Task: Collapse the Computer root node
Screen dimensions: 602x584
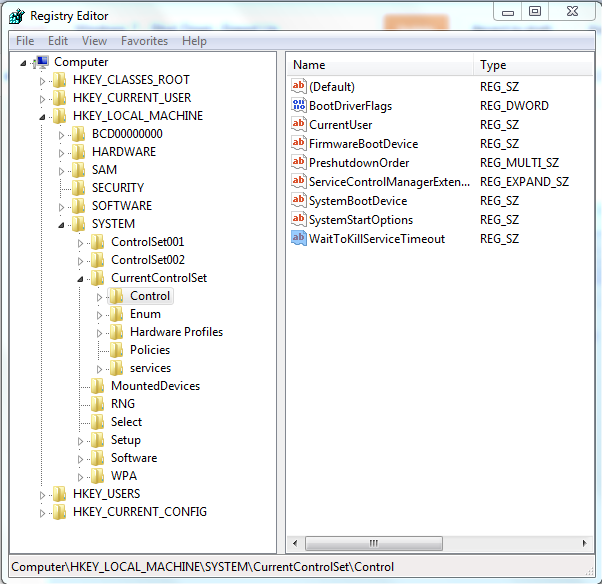Action: pyautogui.click(x=23, y=63)
